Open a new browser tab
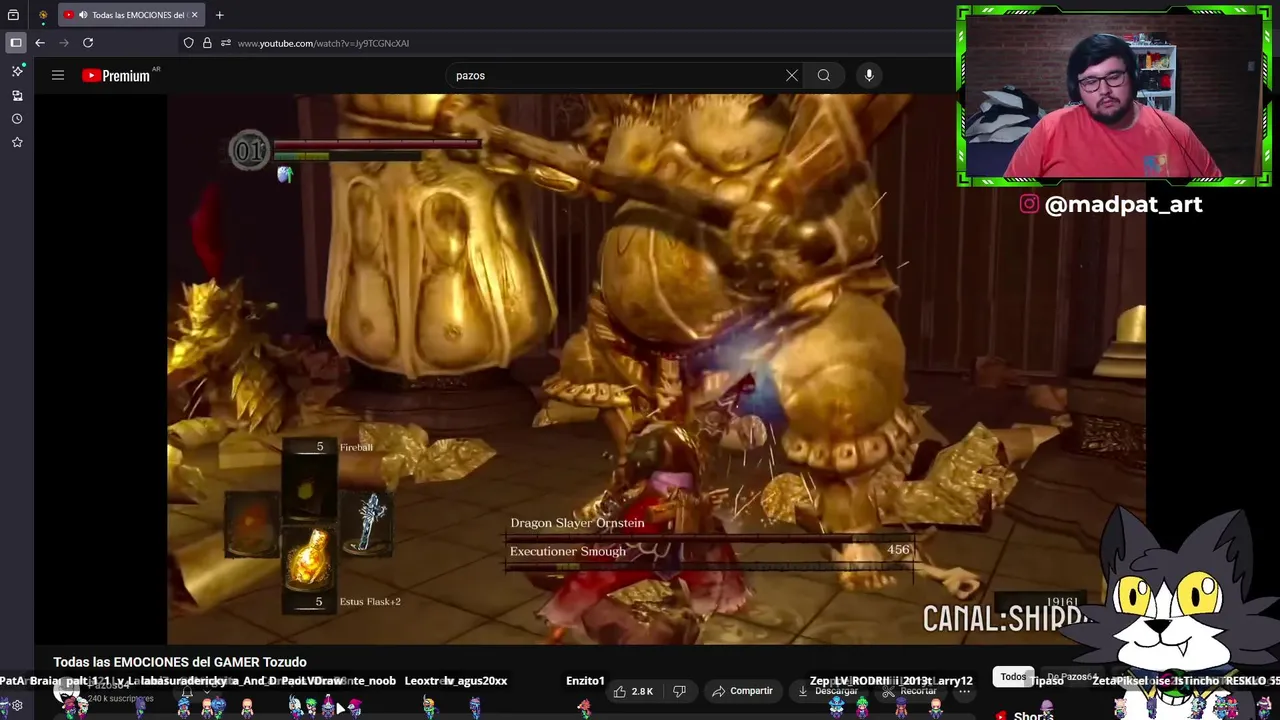 219,15
